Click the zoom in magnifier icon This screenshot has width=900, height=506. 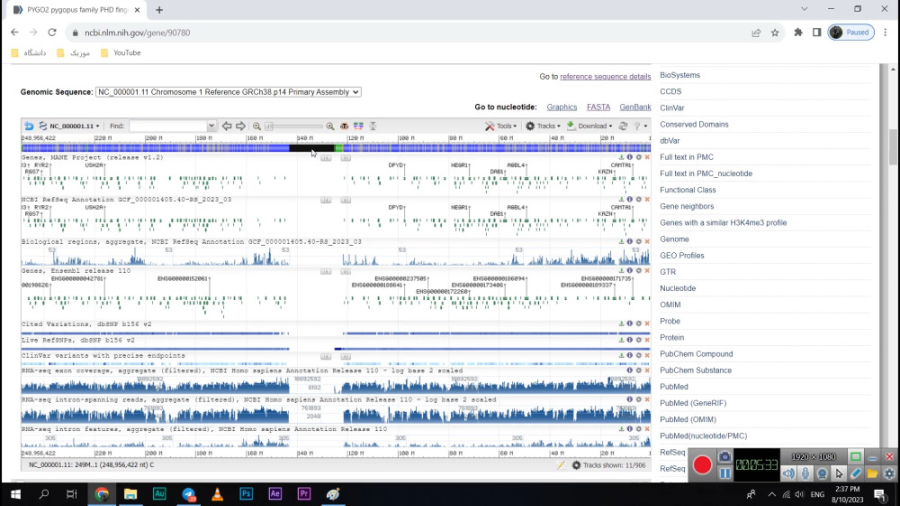coord(330,126)
